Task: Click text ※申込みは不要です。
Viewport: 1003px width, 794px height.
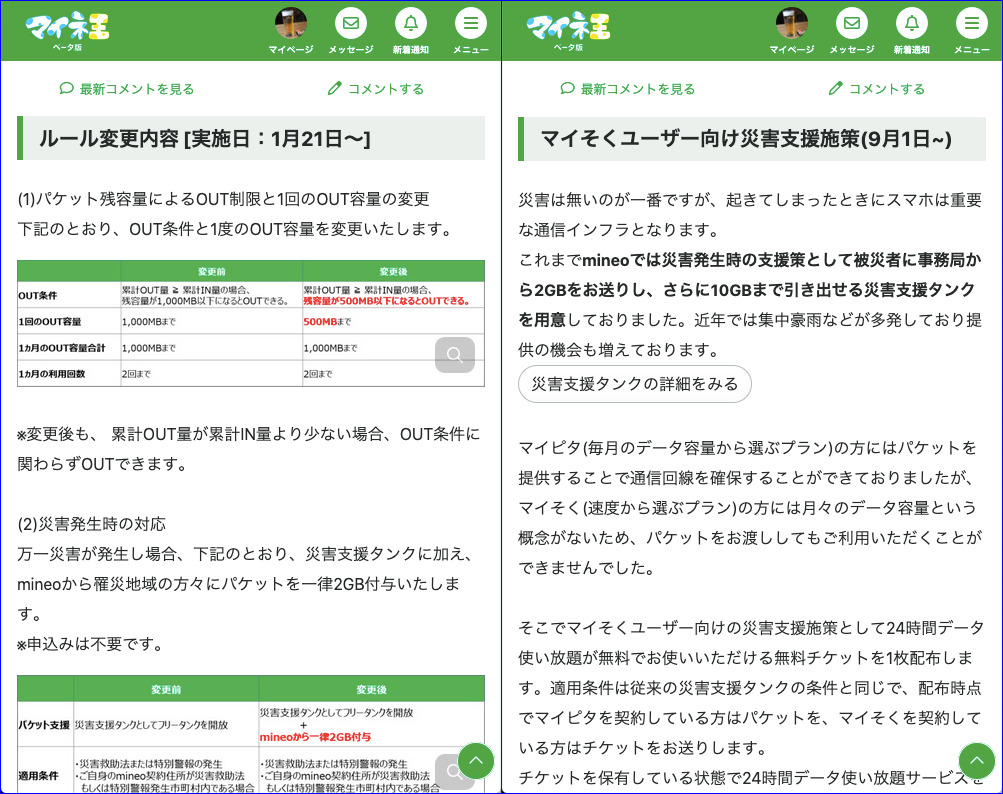Action: 90,644
